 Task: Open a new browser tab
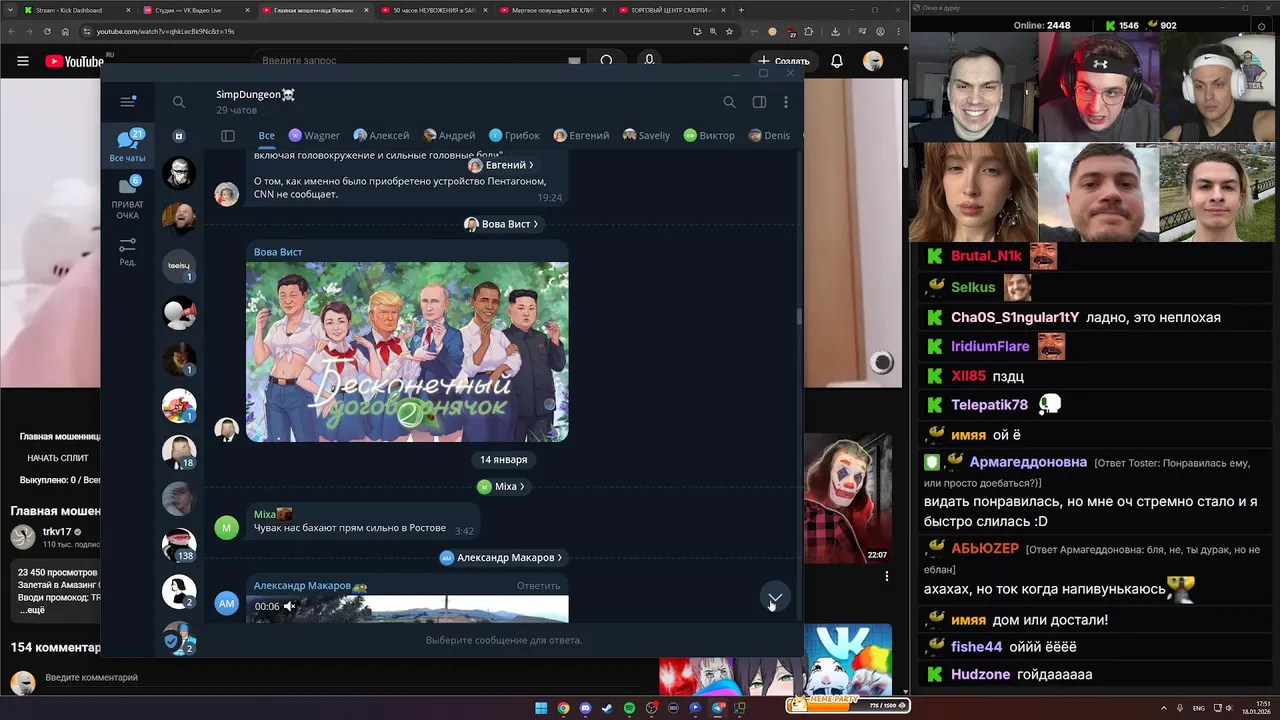click(x=741, y=10)
